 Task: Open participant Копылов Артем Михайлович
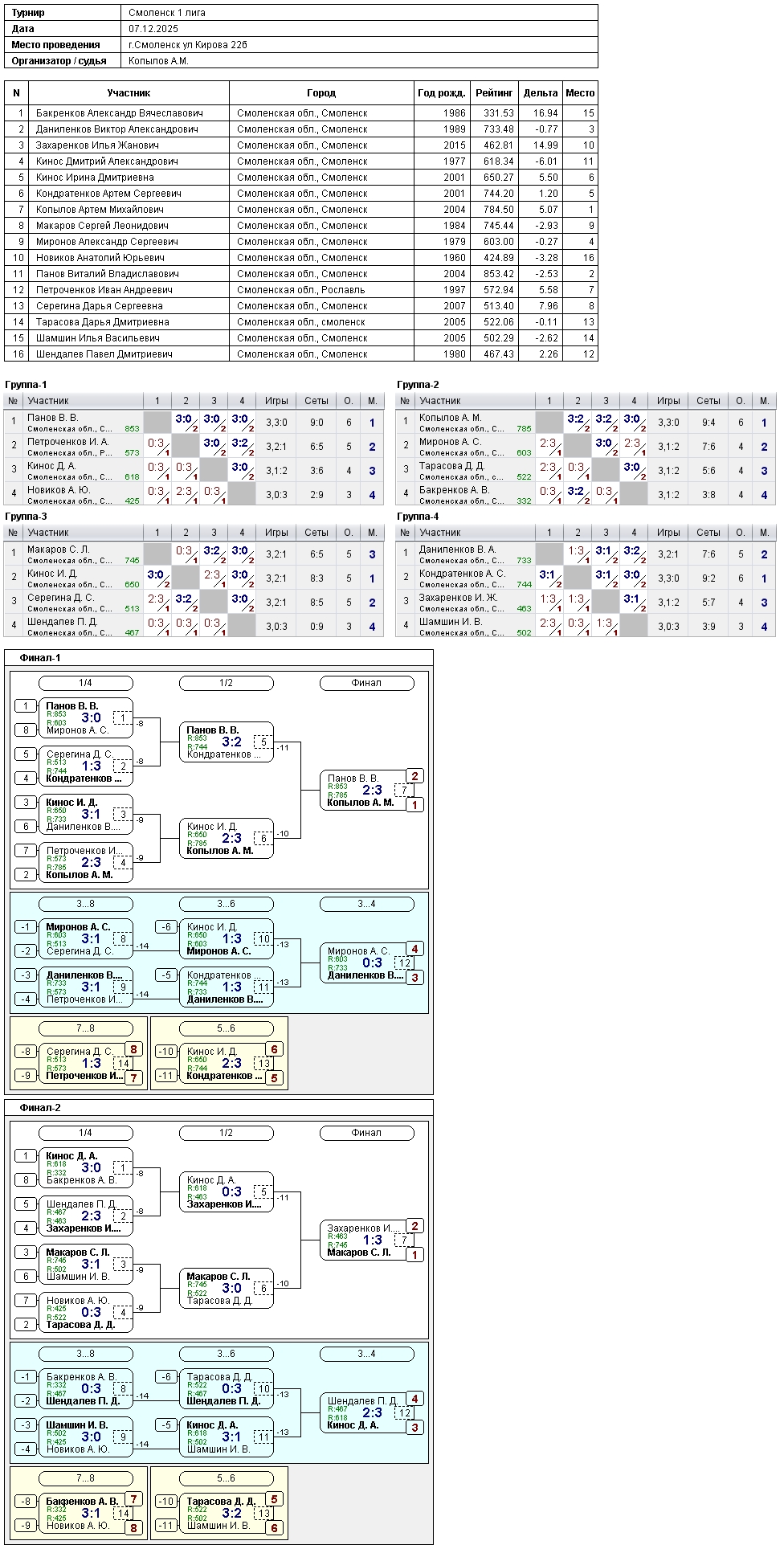[x=100, y=210]
